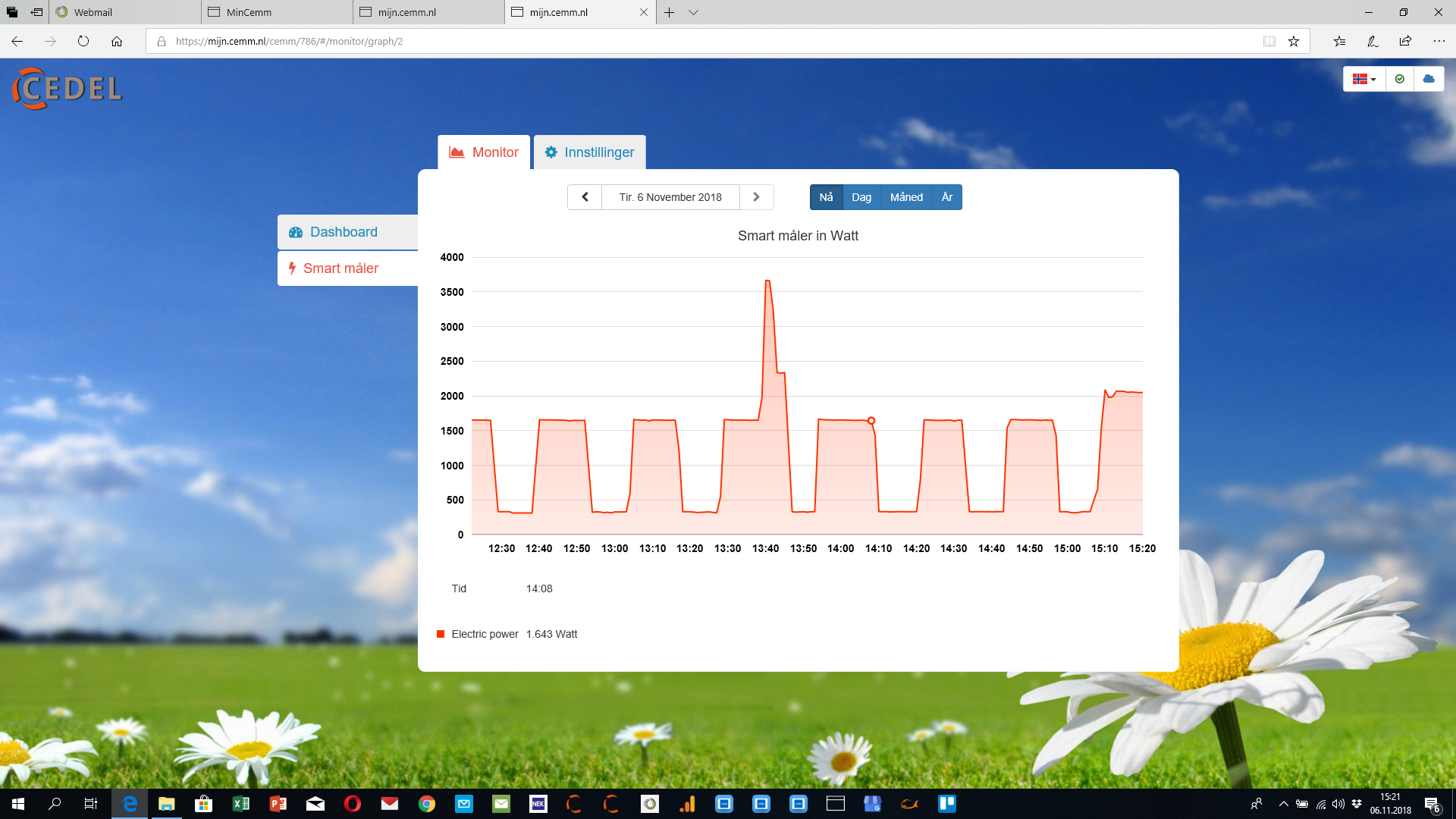Click the blue cloud icon
The width and height of the screenshot is (1456, 819).
[1429, 79]
